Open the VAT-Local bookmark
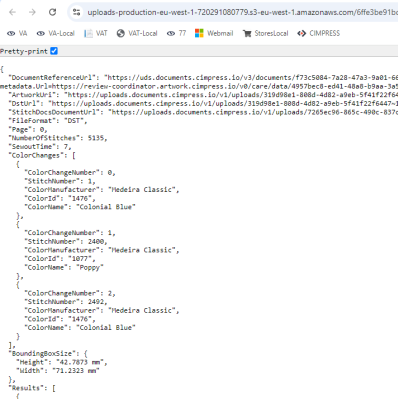The height and width of the screenshot is (401, 400). (137, 33)
